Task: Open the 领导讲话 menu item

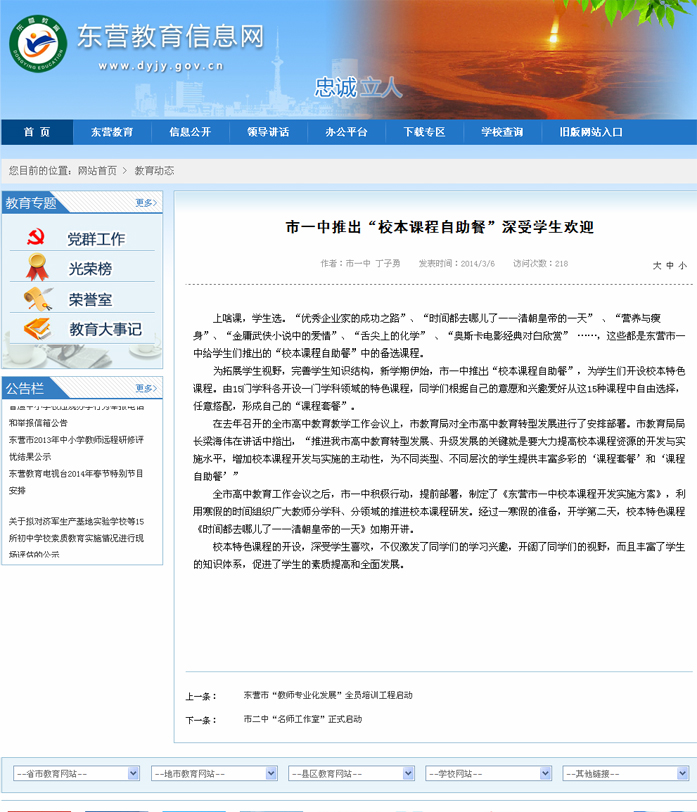Action: tap(268, 132)
